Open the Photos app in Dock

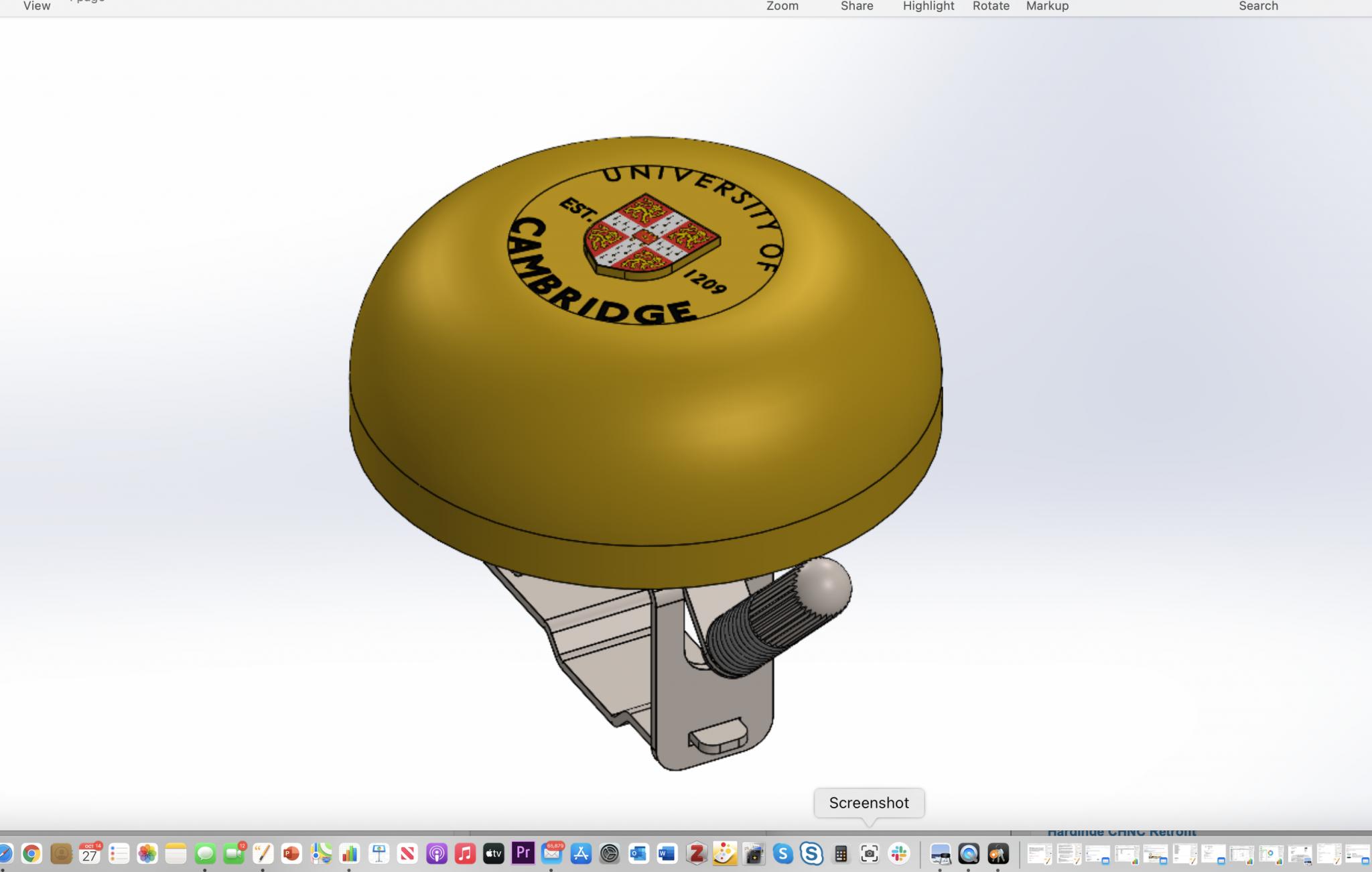pyautogui.click(x=147, y=854)
